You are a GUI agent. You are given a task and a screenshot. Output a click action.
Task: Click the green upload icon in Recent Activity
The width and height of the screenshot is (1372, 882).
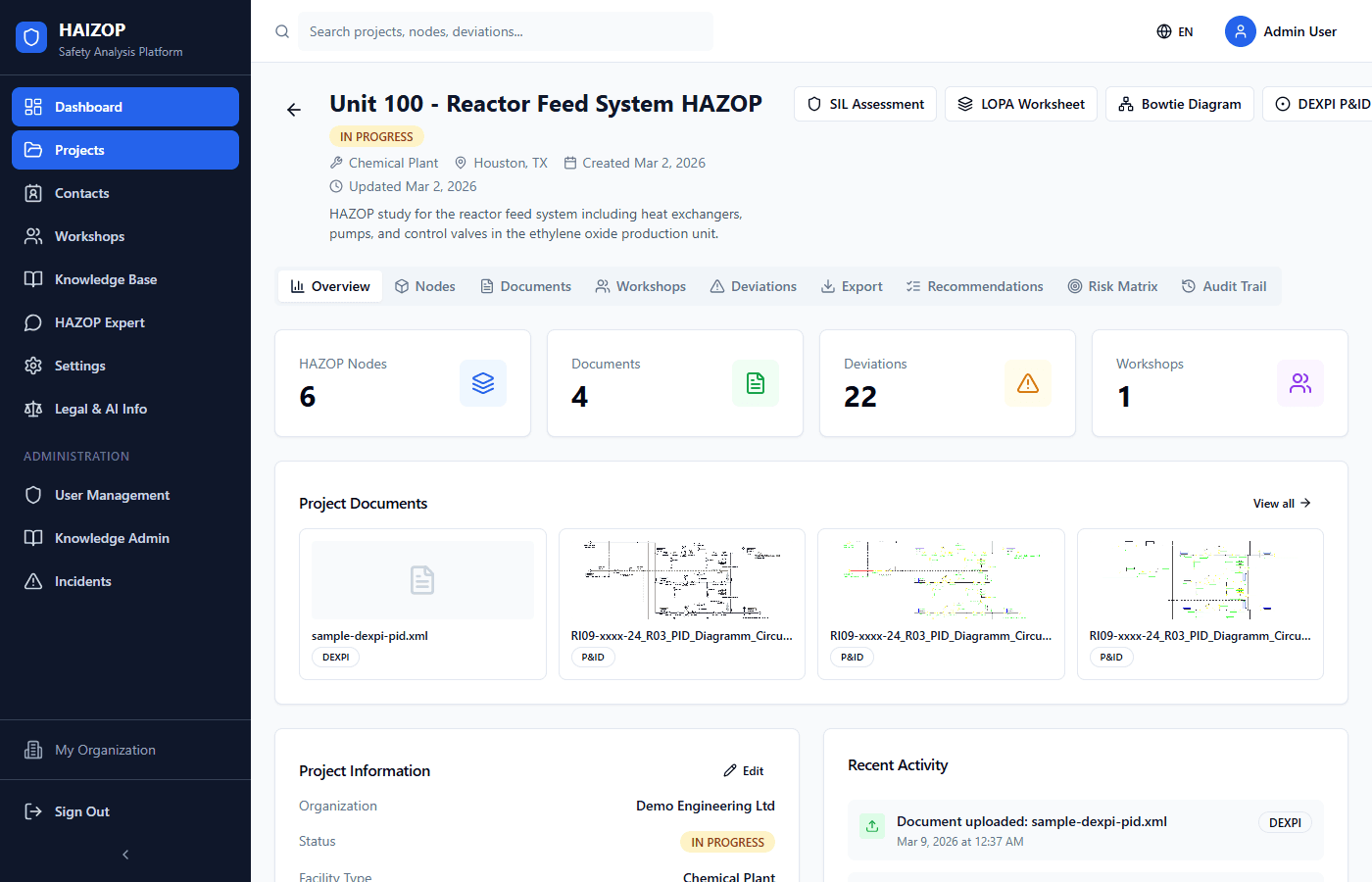[871, 826]
